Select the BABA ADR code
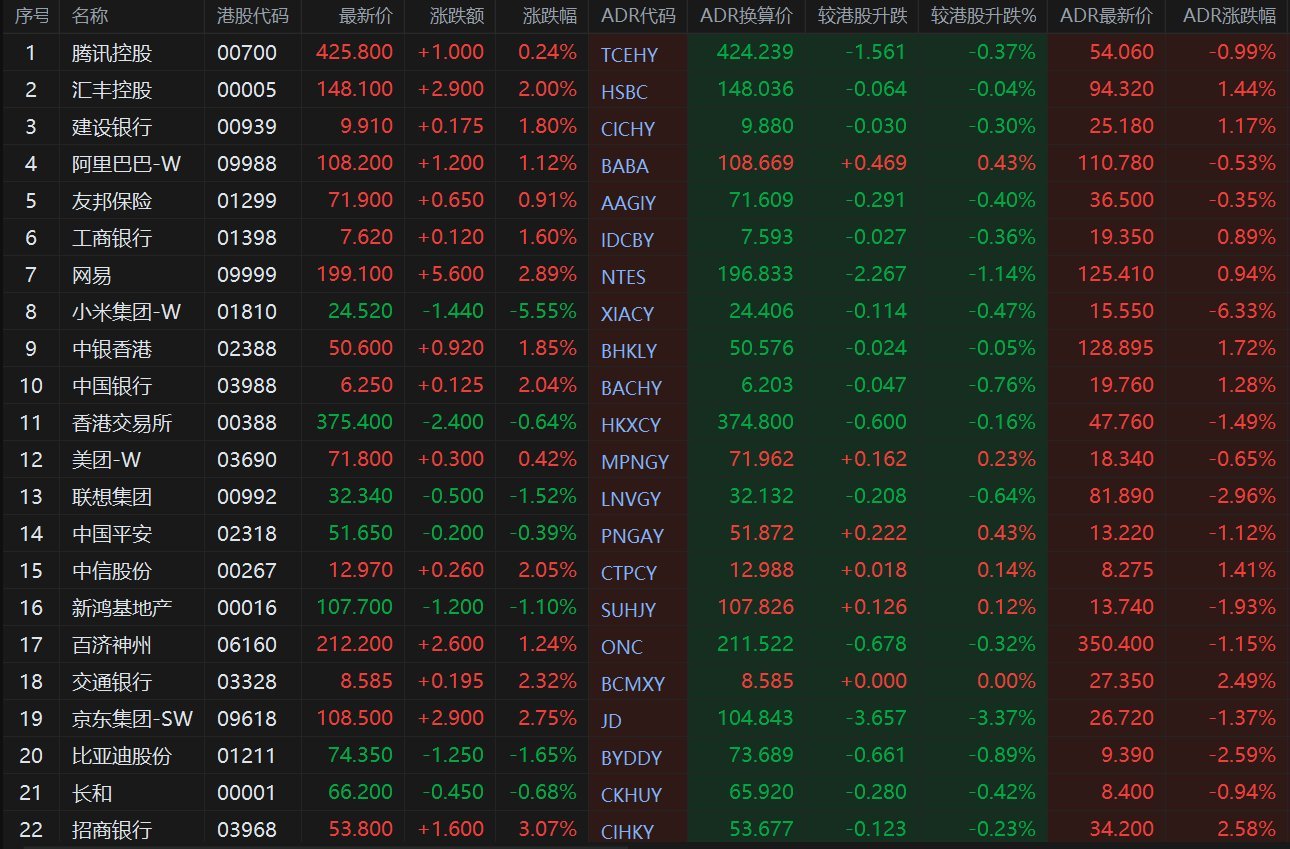Screen dimensions: 1290x849 coord(624,166)
